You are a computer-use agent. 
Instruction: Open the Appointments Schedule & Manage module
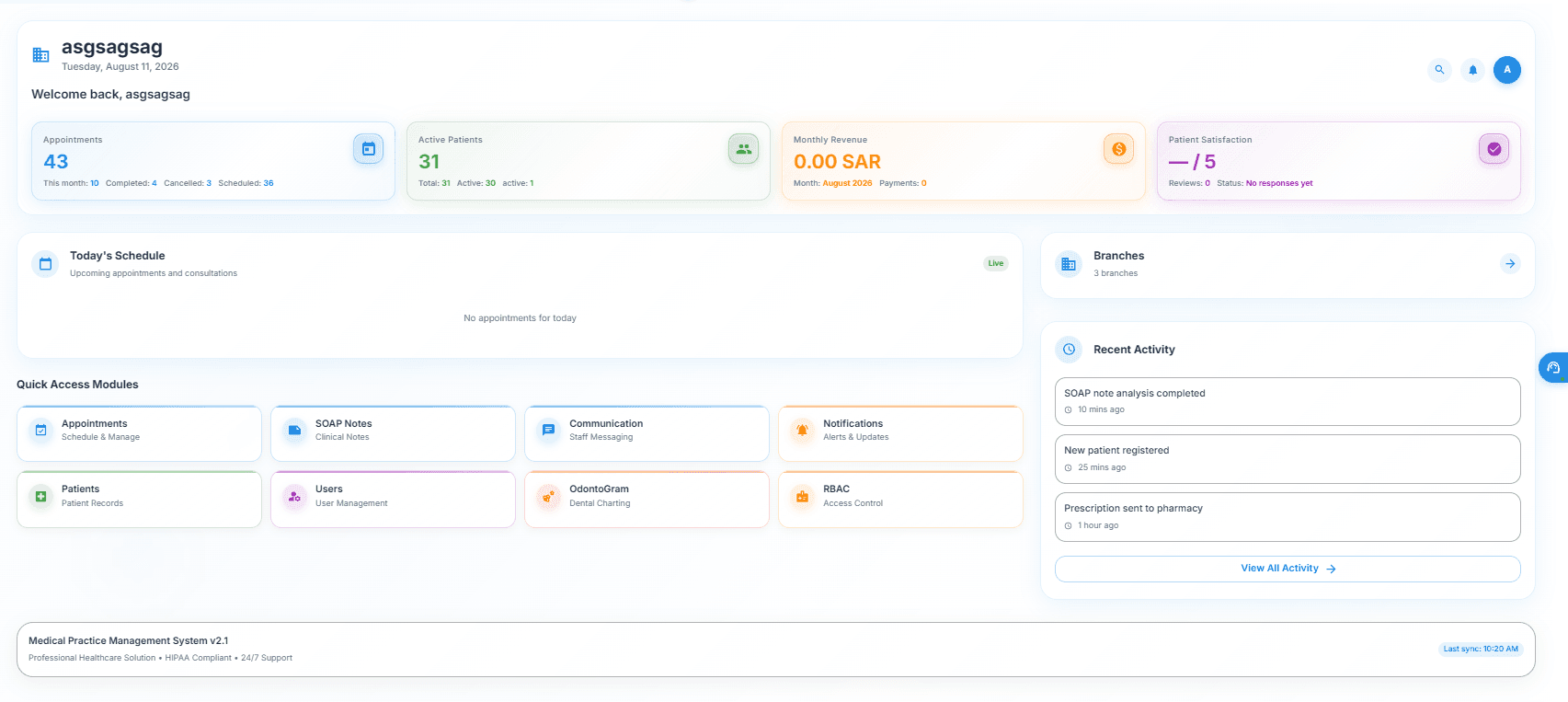pos(139,433)
